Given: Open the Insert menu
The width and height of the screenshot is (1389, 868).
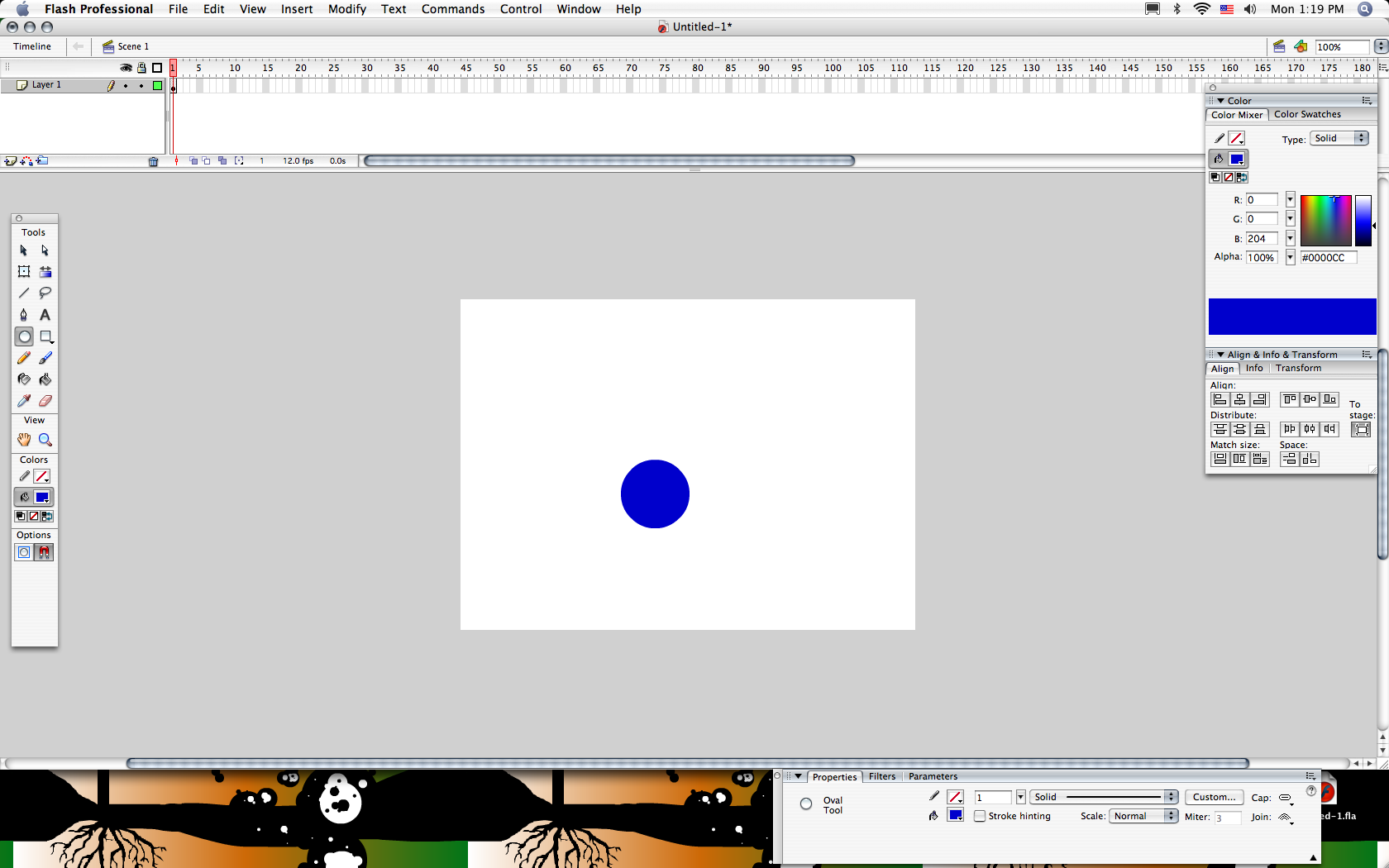Looking at the screenshot, I should tap(297, 9).
